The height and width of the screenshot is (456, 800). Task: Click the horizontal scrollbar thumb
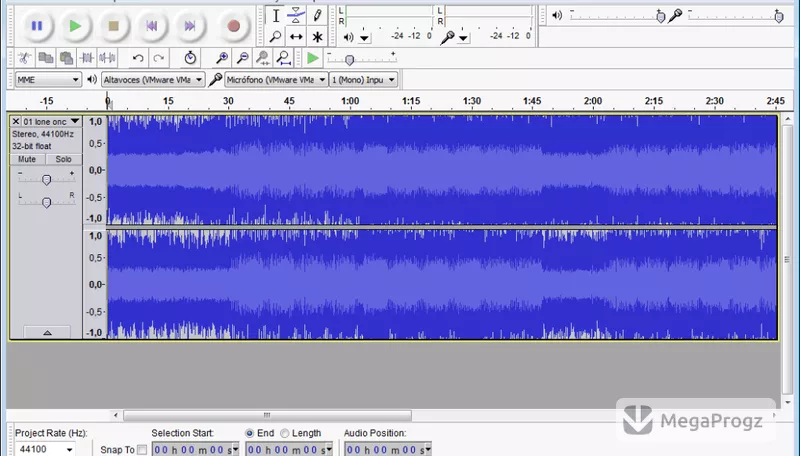267,415
